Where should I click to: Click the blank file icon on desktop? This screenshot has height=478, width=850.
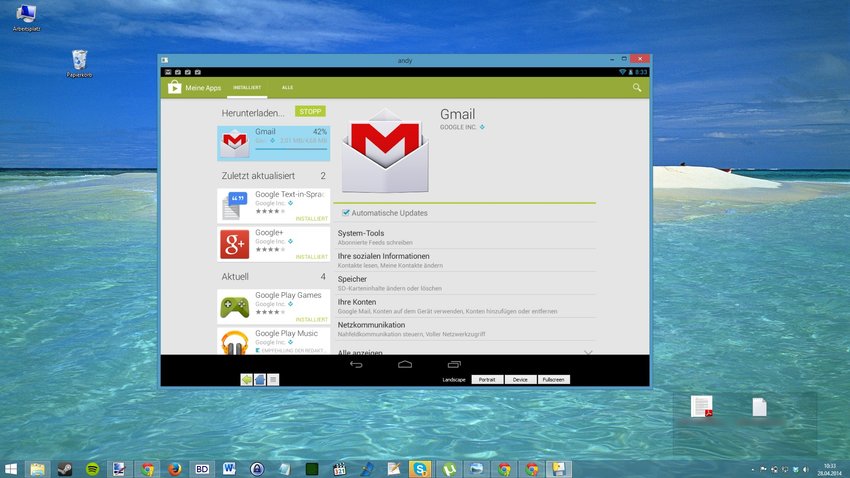pyautogui.click(x=759, y=407)
